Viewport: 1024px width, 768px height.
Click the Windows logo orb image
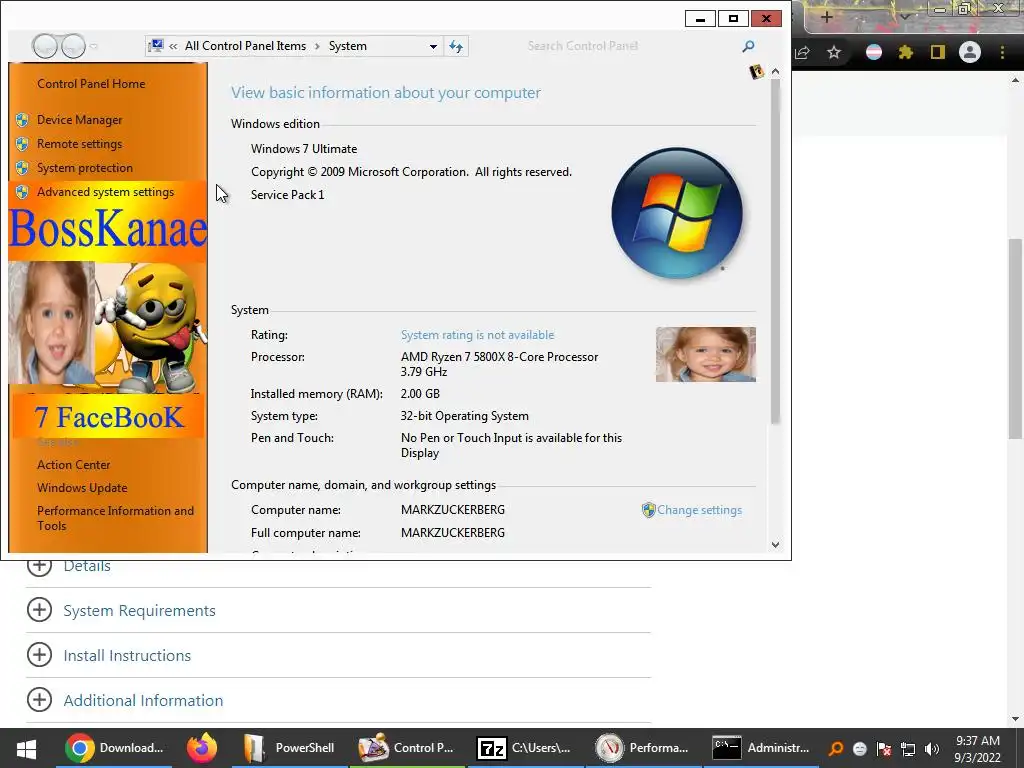(677, 213)
